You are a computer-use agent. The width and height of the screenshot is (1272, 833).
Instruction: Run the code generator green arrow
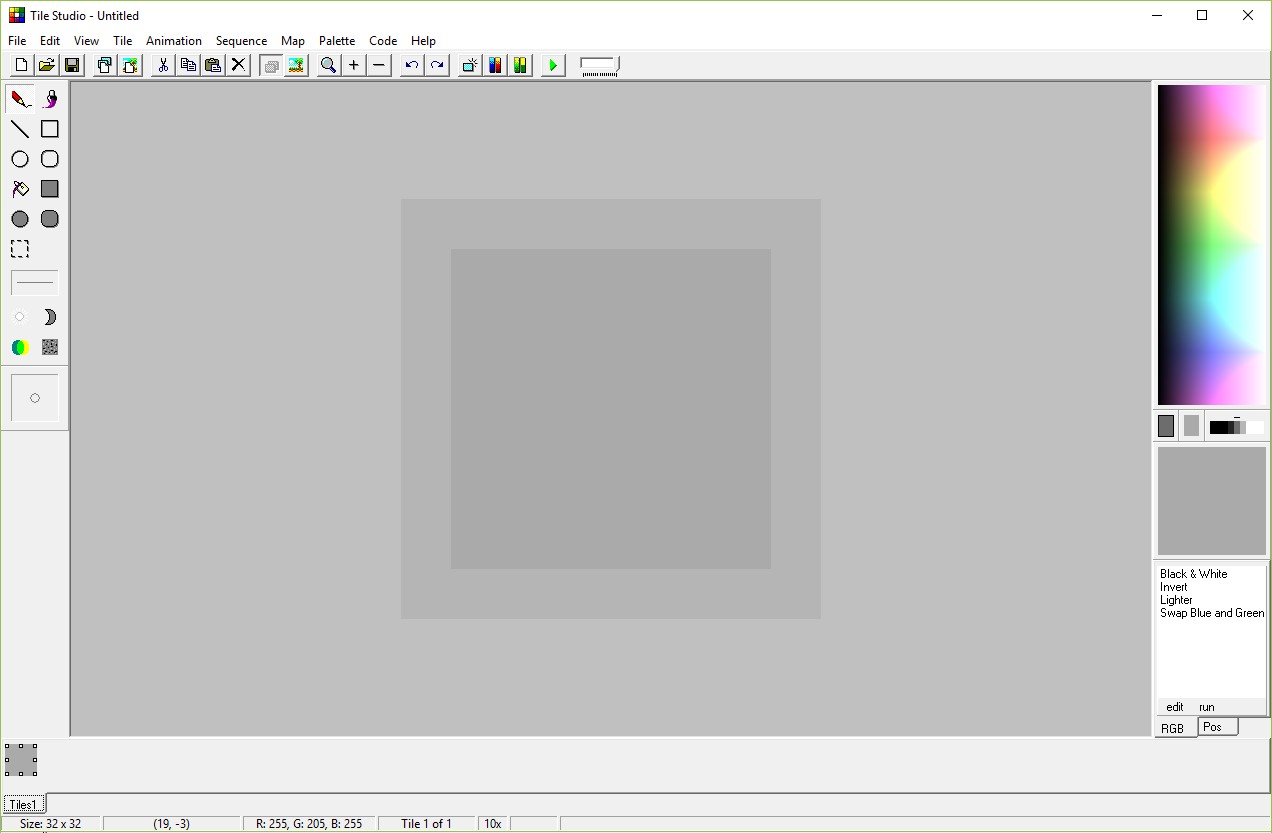click(552, 64)
